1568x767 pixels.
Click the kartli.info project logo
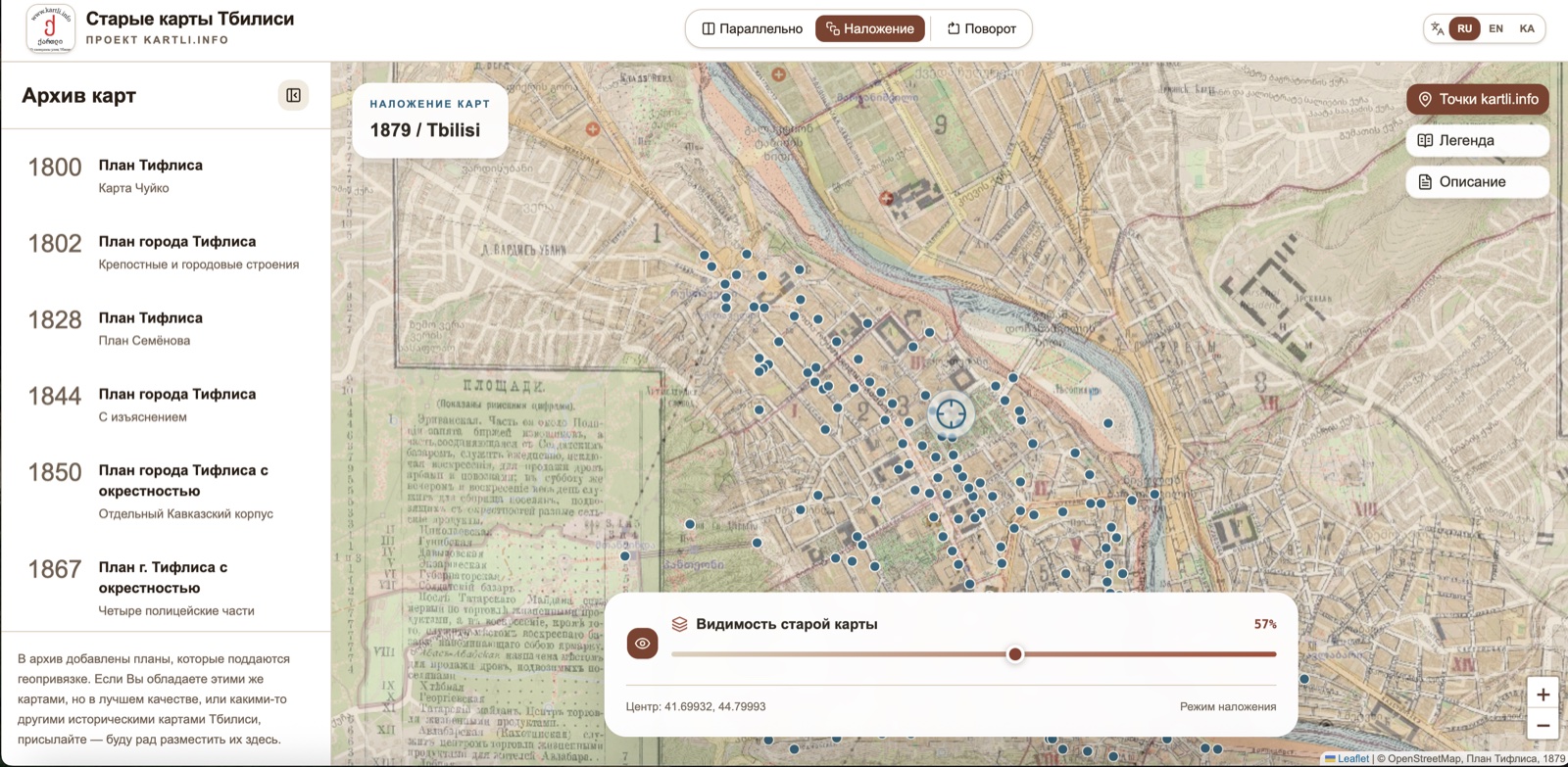click(50, 28)
